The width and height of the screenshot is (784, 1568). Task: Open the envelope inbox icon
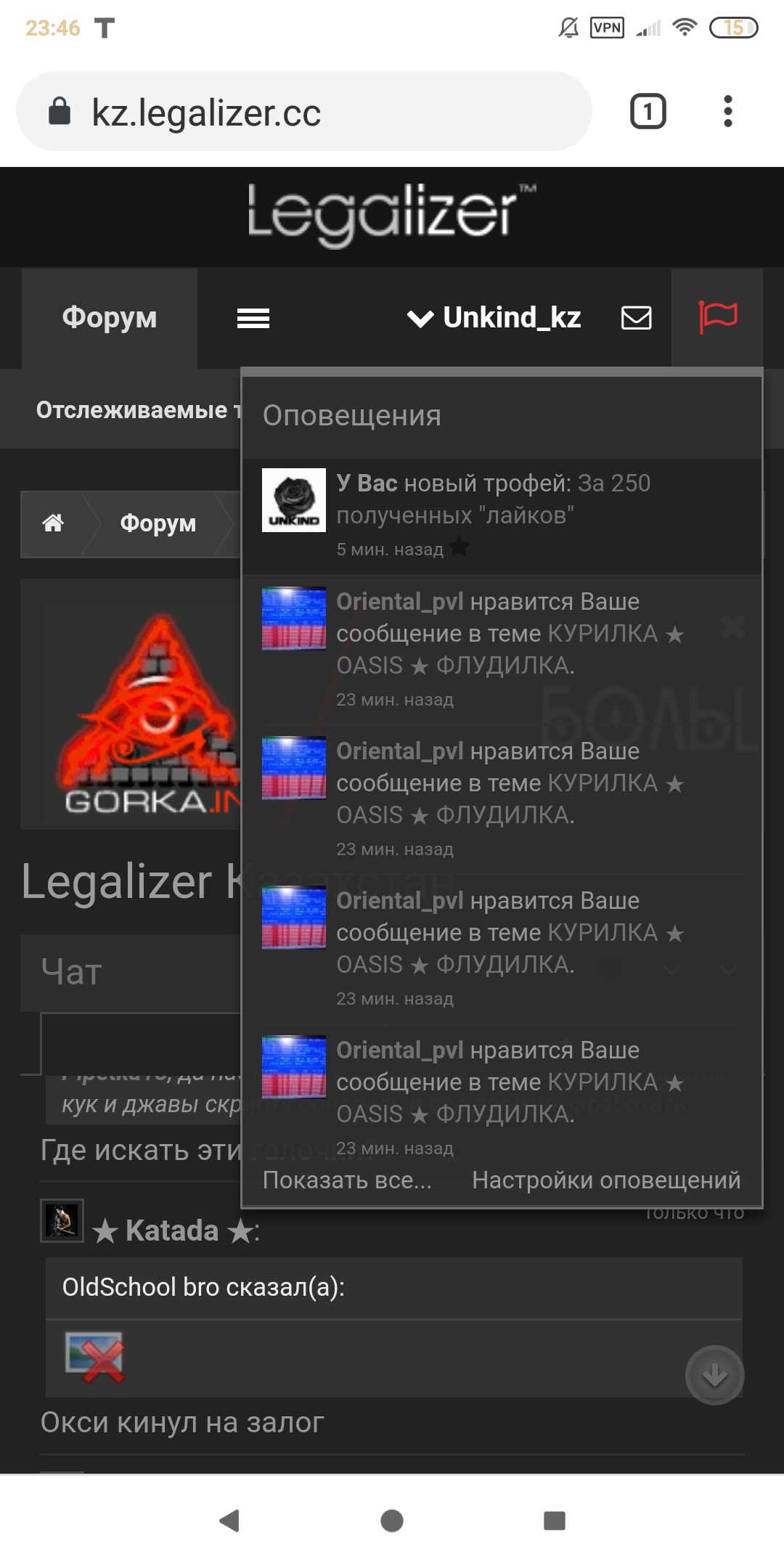[x=637, y=317]
